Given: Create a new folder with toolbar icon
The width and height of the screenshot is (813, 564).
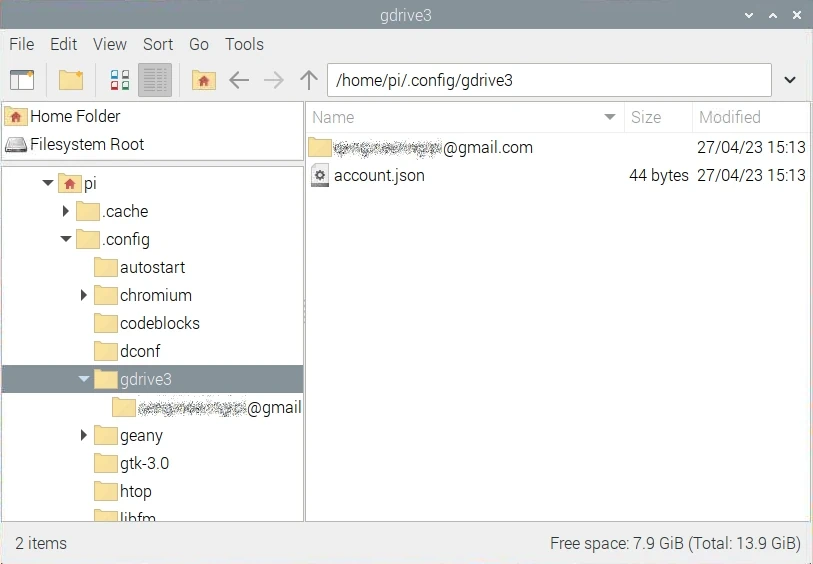Looking at the screenshot, I should click(x=71, y=80).
